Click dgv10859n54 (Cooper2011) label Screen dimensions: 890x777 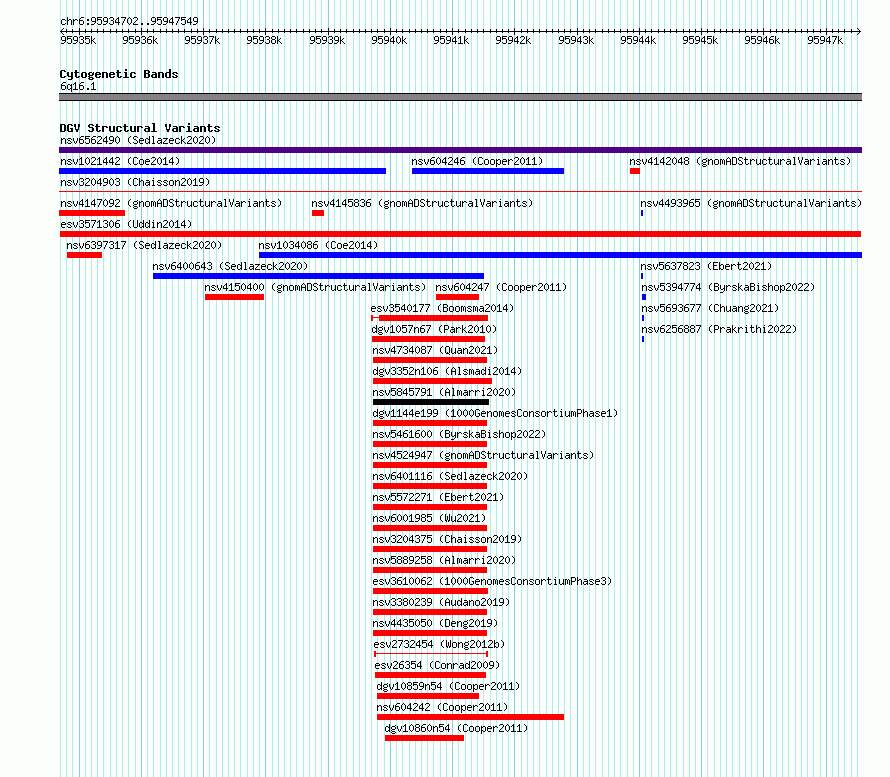pos(448,686)
